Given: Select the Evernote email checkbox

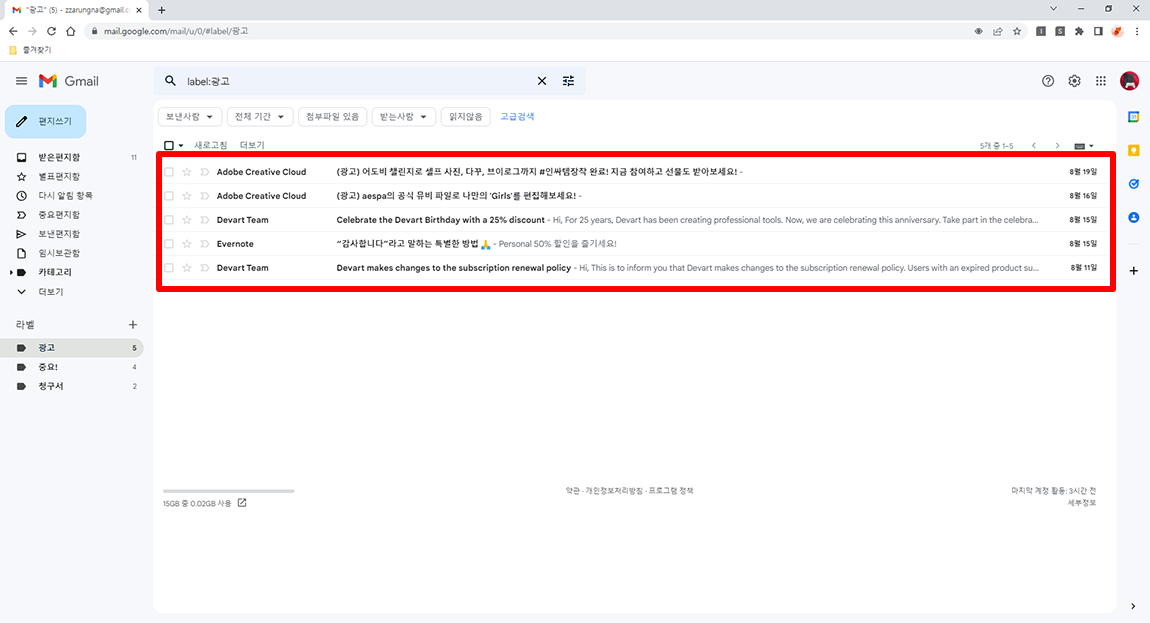Looking at the screenshot, I should pyautogui.click(x=169, y=244).
